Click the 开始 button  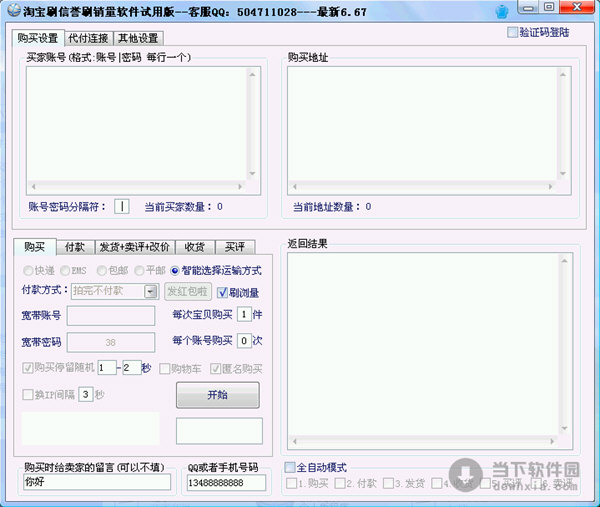click(x=217, y=395)
